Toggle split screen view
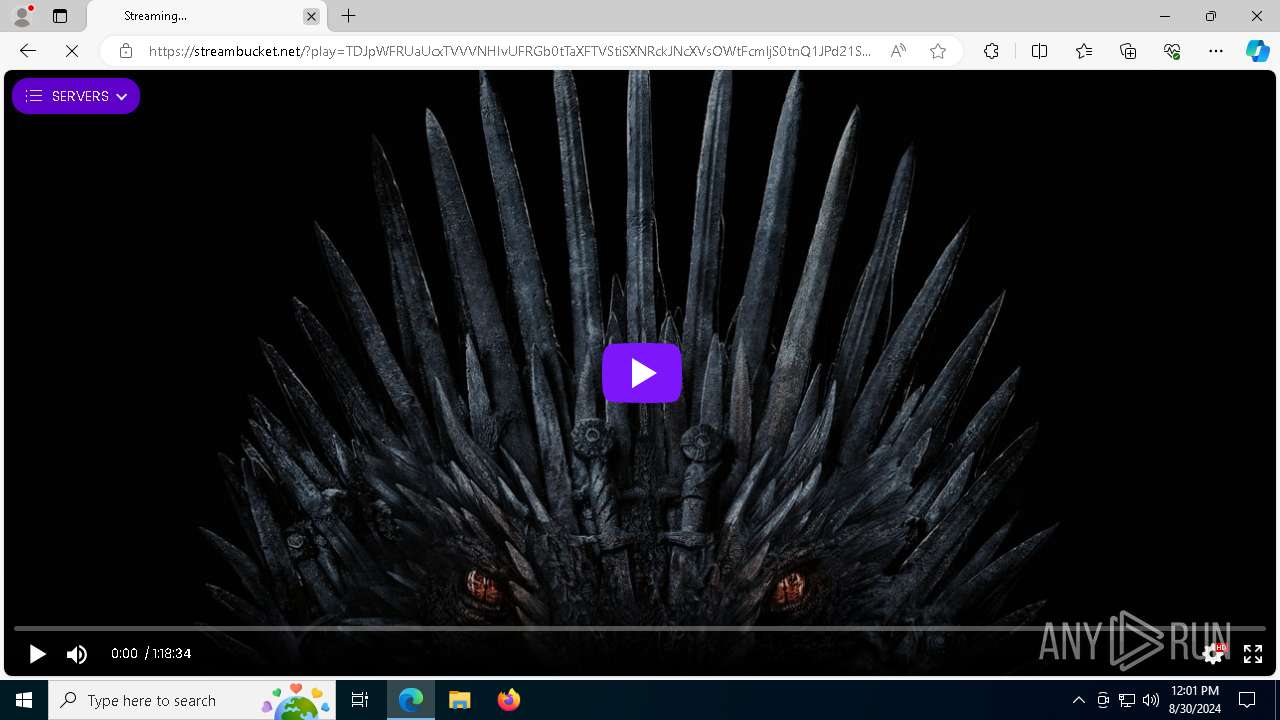1280x720 pixels. (x=1039, y=51)
